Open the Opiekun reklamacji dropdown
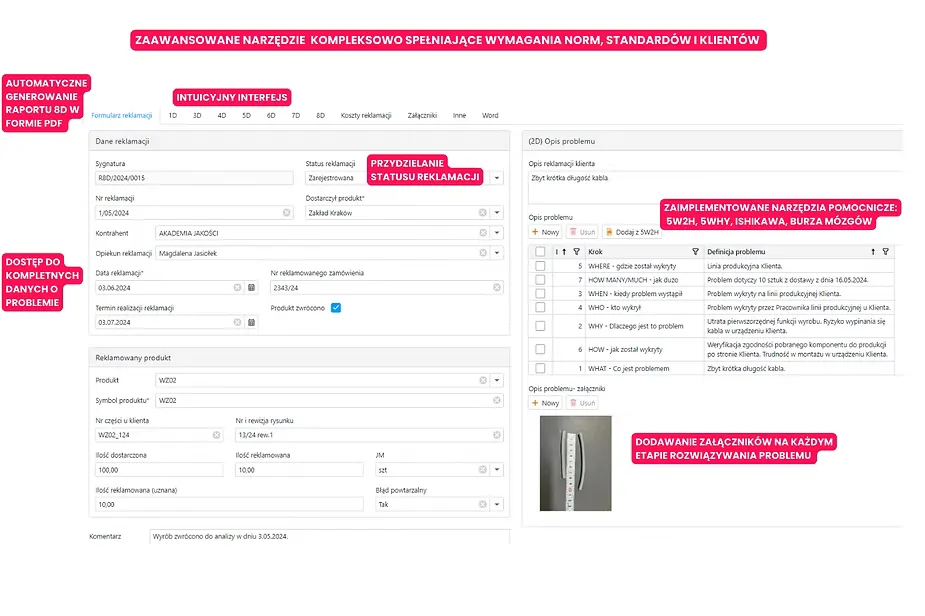The width and height of the screenshot is (925, 616). (497, 253)
